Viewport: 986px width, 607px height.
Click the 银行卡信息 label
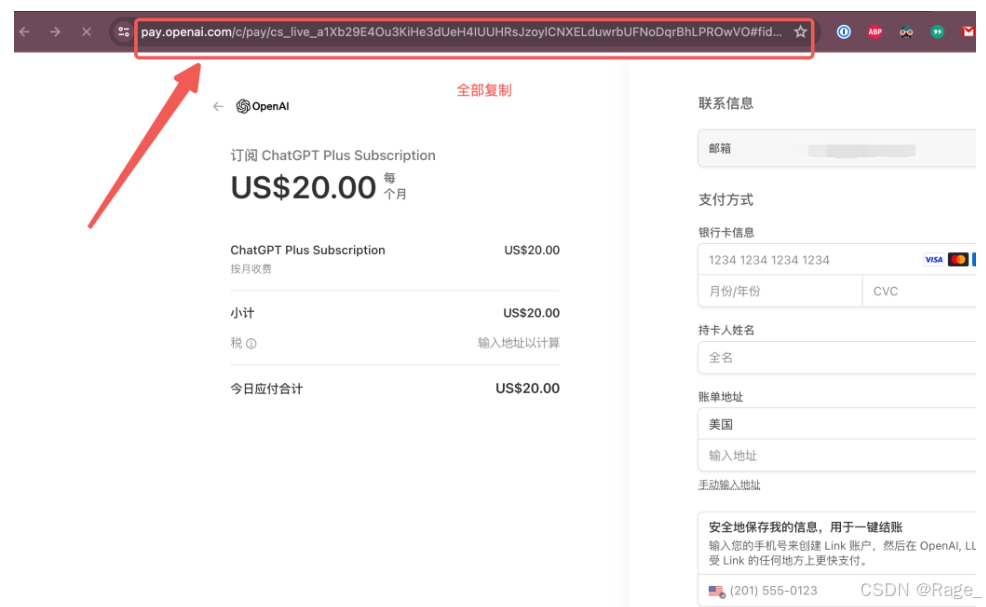point(726,233)
